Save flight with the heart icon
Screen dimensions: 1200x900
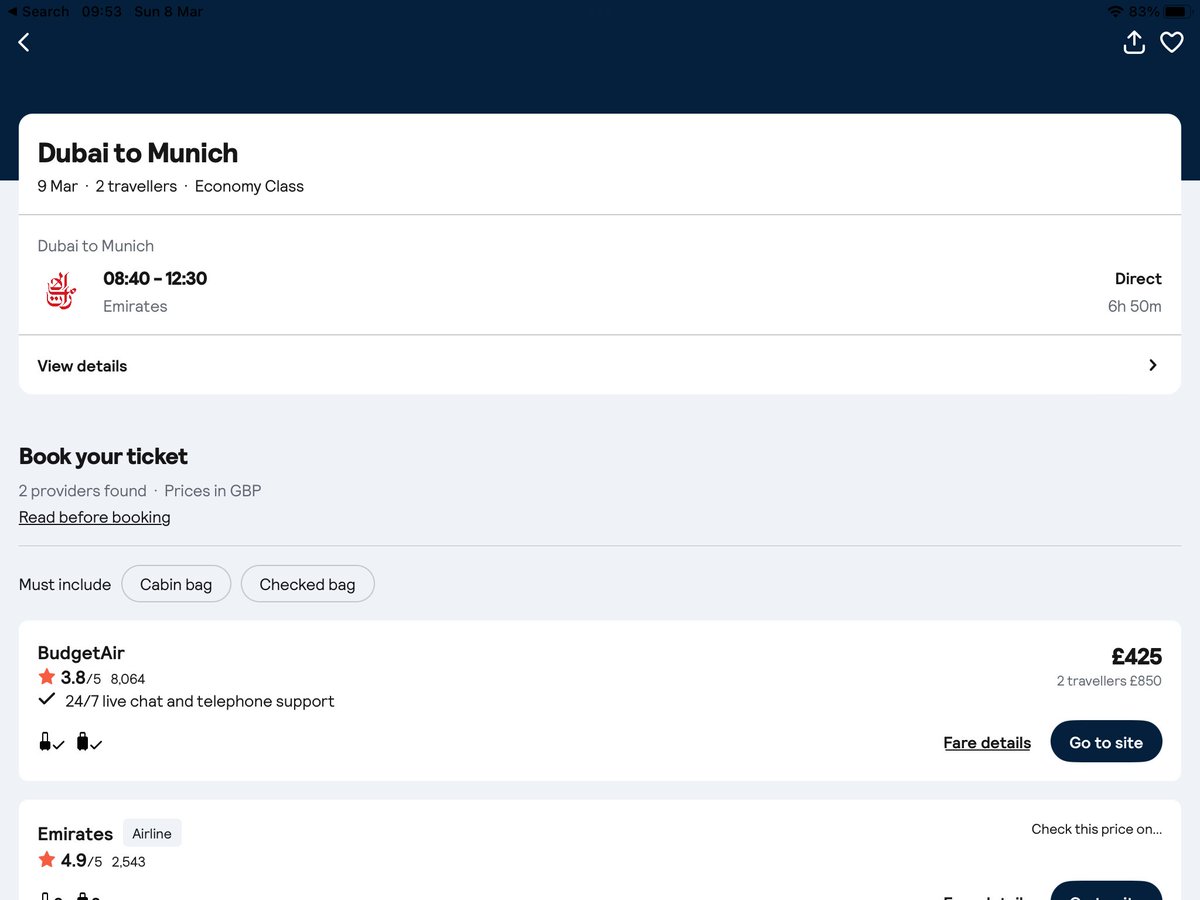click(1172, 42)
